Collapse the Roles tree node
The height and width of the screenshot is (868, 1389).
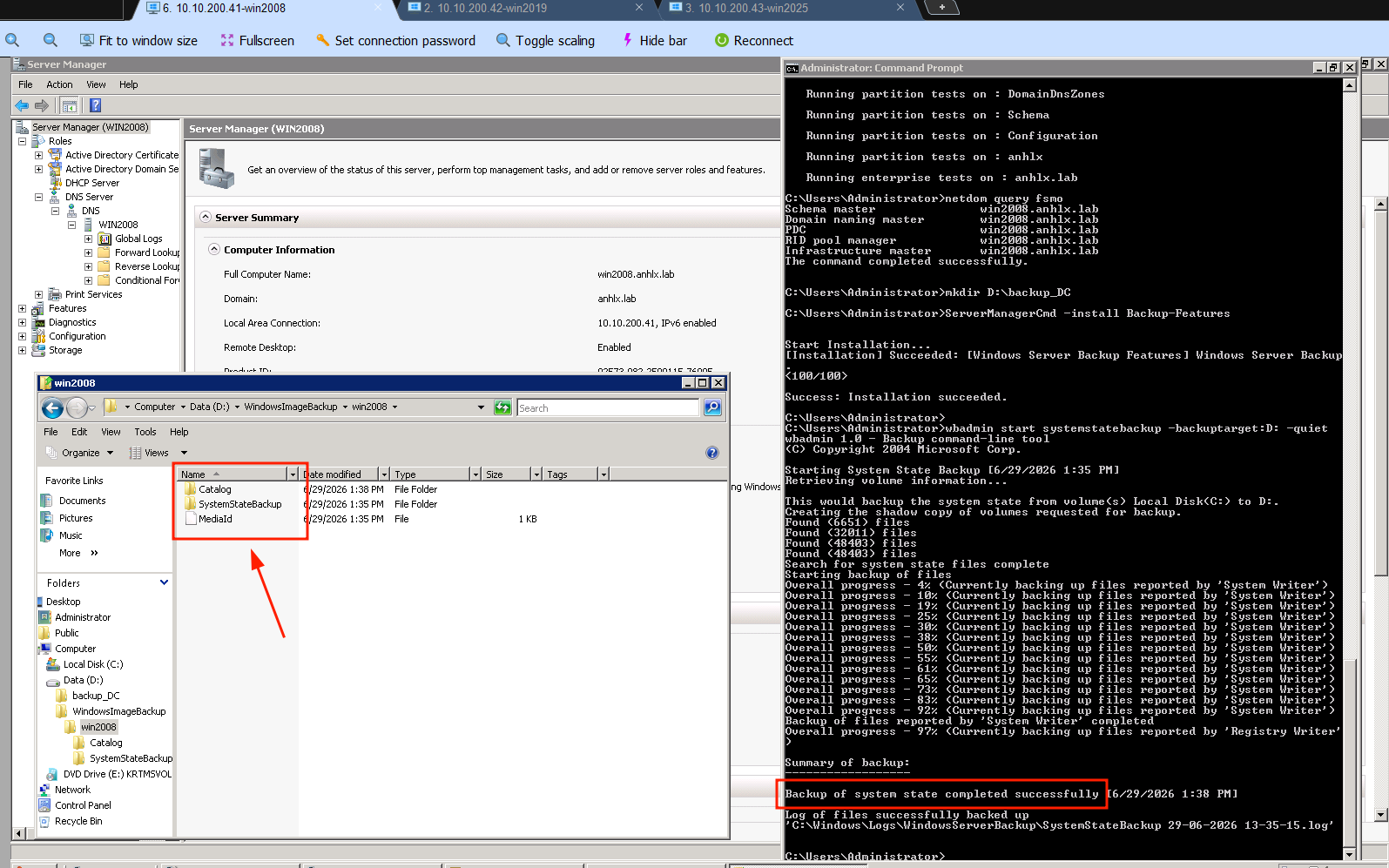(x=22, y=141)
